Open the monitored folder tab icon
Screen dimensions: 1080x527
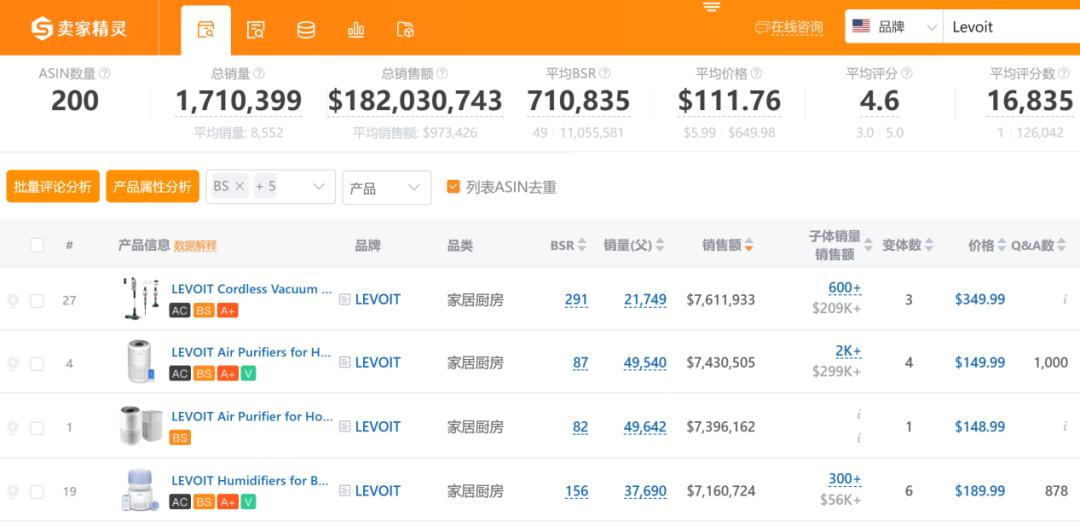click(x=406, y=30)
